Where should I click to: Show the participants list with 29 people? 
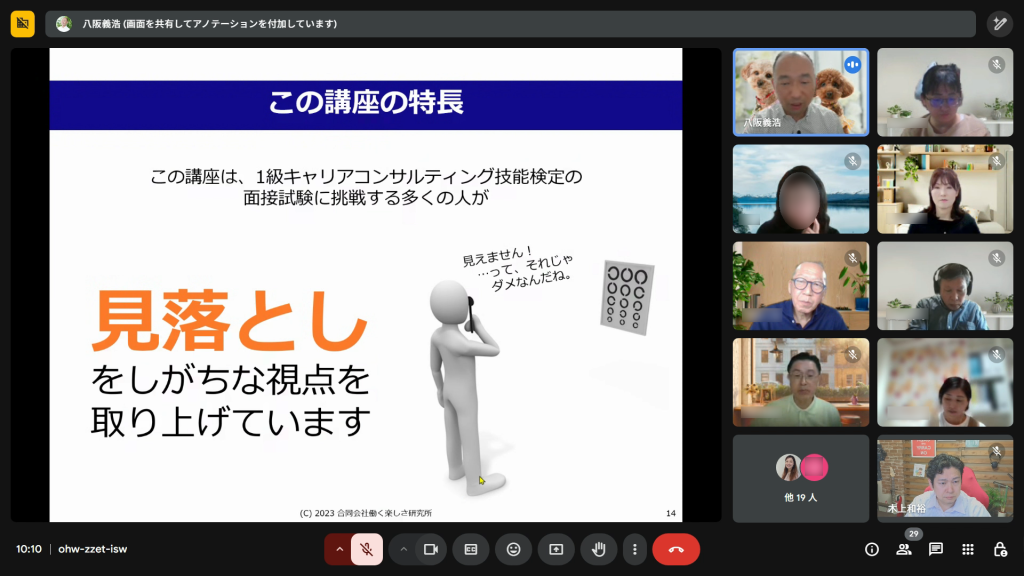tap(904, 549)
